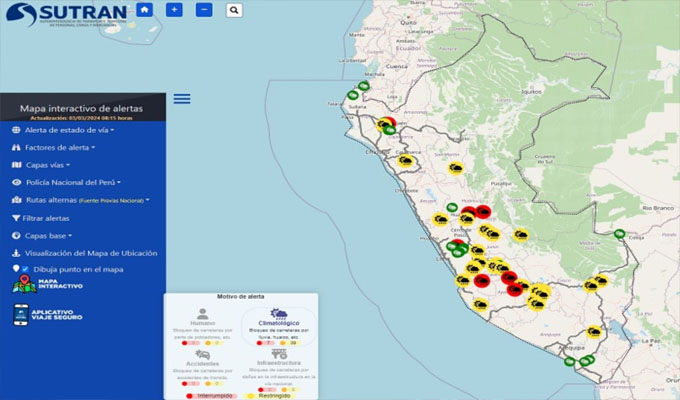The width and height of the screenshot is (680, 400).
Task: Click the Actualización date and time text
Action: tap(82, 118)
